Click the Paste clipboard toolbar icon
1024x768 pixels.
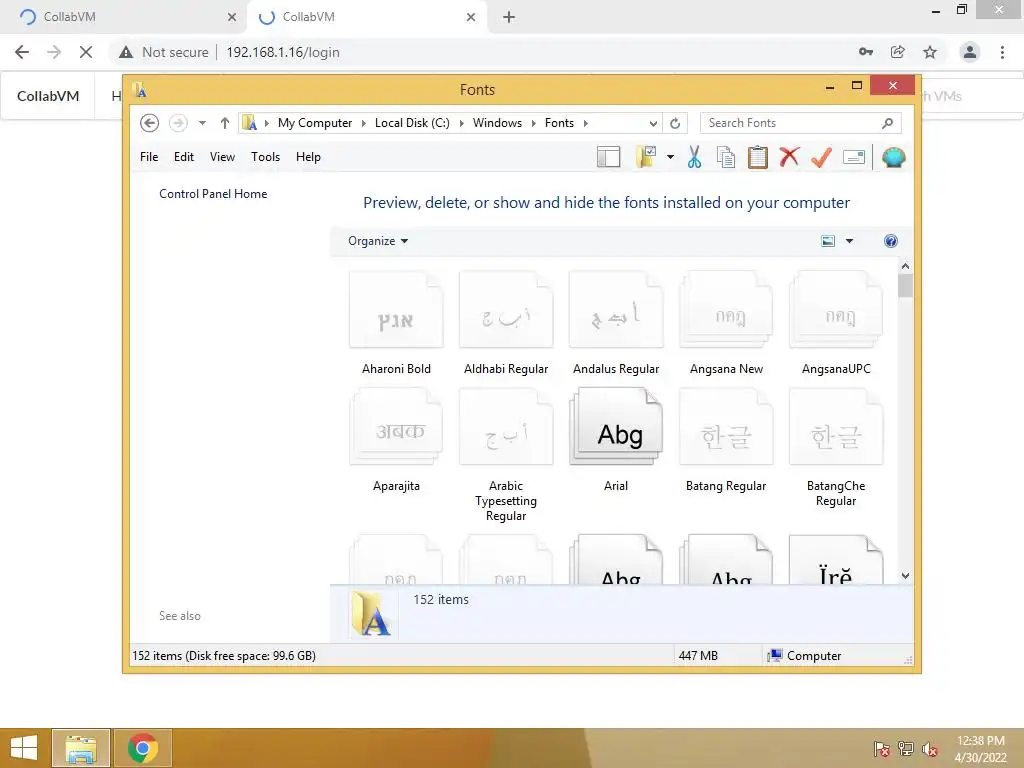tap(758, 157)
